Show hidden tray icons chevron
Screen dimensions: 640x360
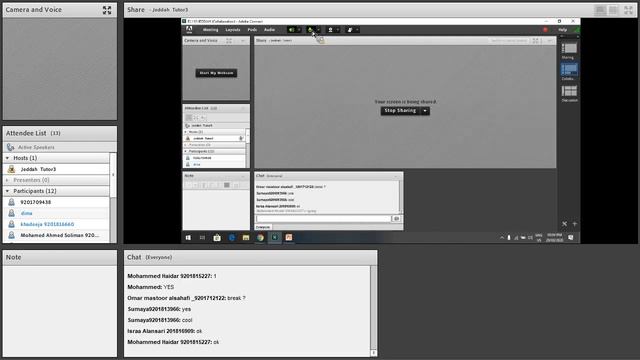point(502,238)
